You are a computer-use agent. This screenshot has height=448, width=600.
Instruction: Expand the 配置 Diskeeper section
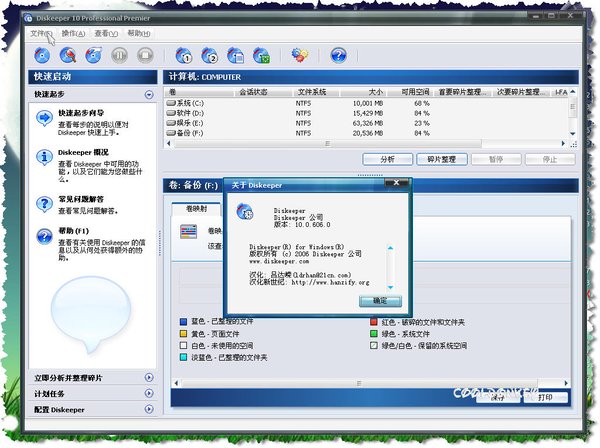[x=149, y=409]
